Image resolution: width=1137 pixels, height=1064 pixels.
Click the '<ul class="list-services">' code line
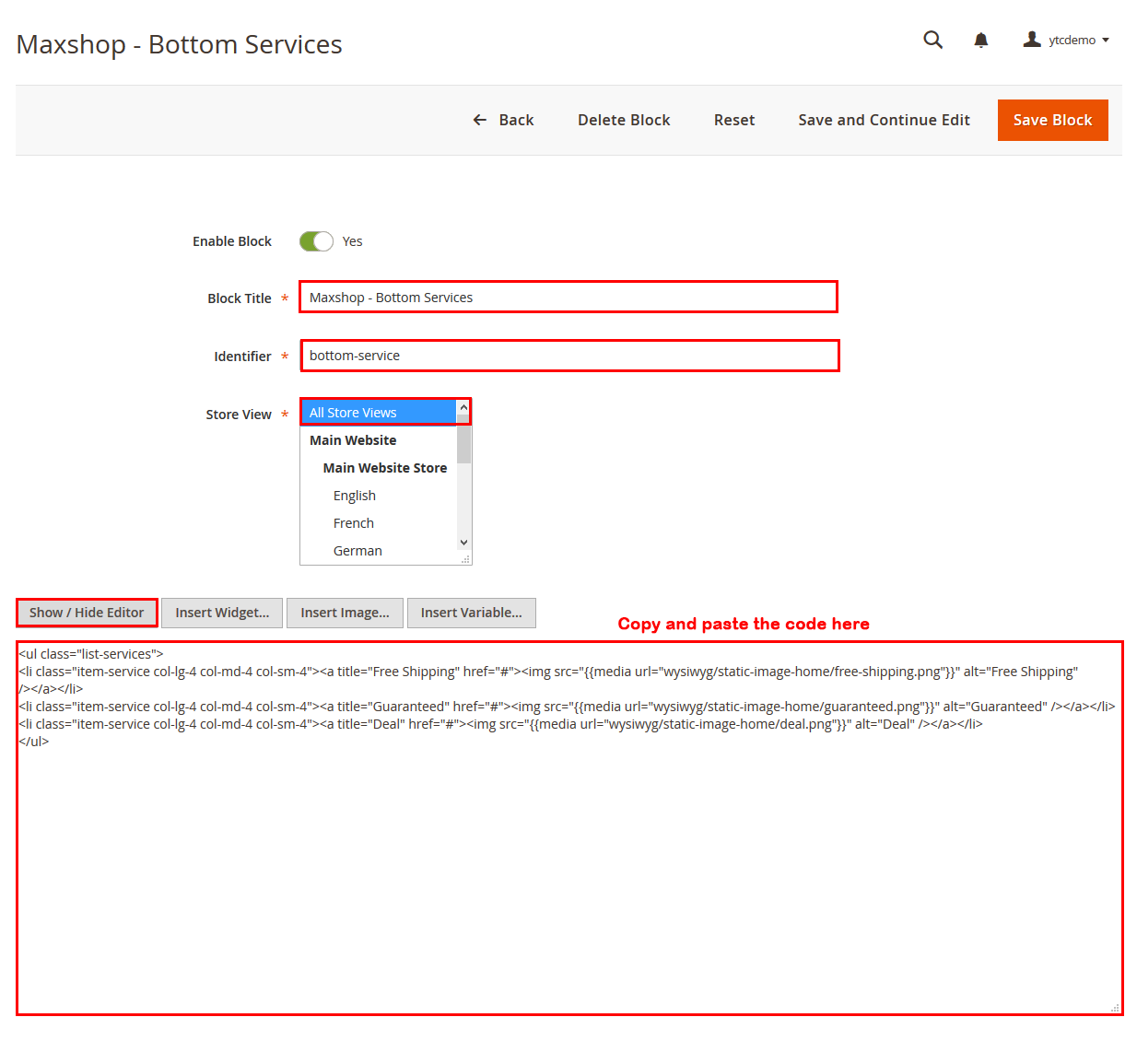(91, 654)
